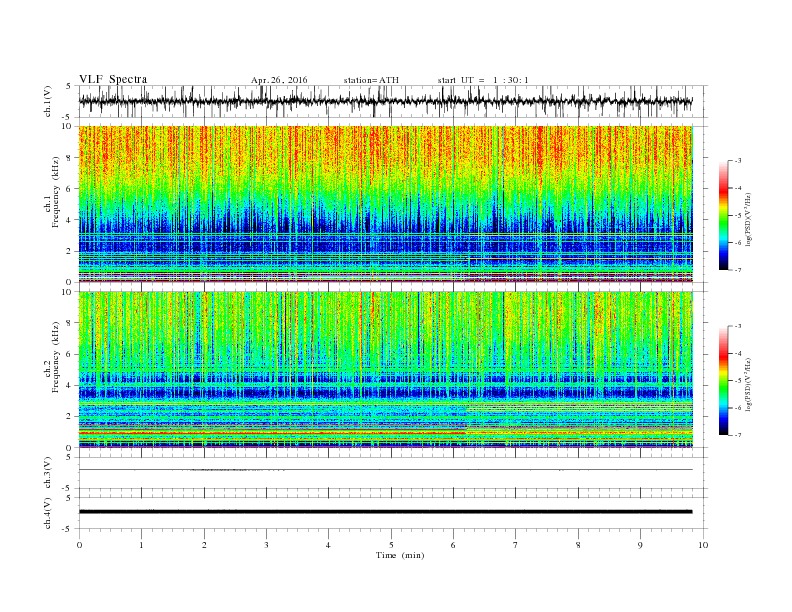The height and width of the screenshot is (612, 792).
Task: Click the "0" tick on time axis
Action: point(79,545)
